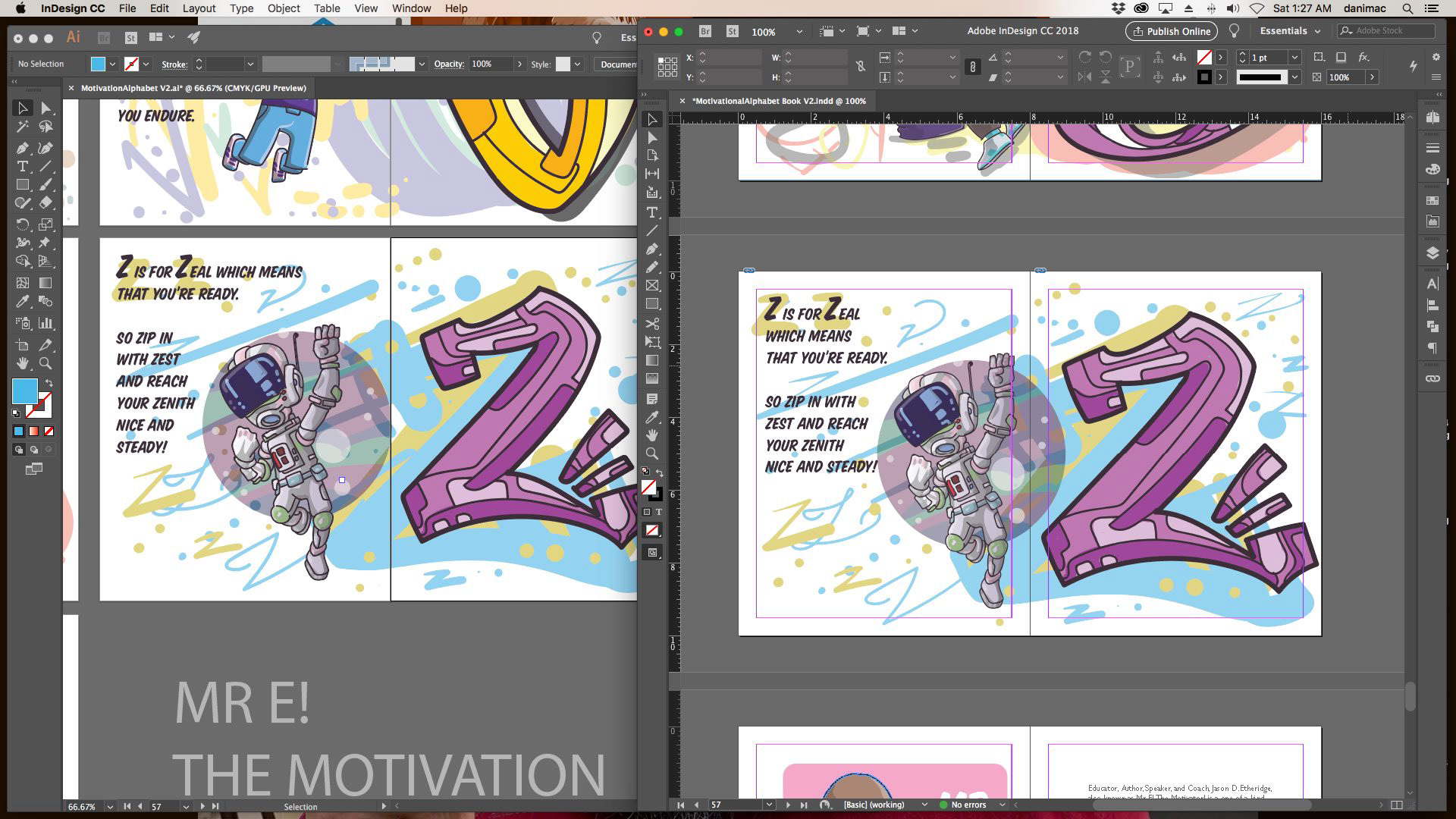Switch Illustrator to Draw Normal mode
Image resolution: width=1456 pixels, height=819 pixels.
click(x=19, y=450)
